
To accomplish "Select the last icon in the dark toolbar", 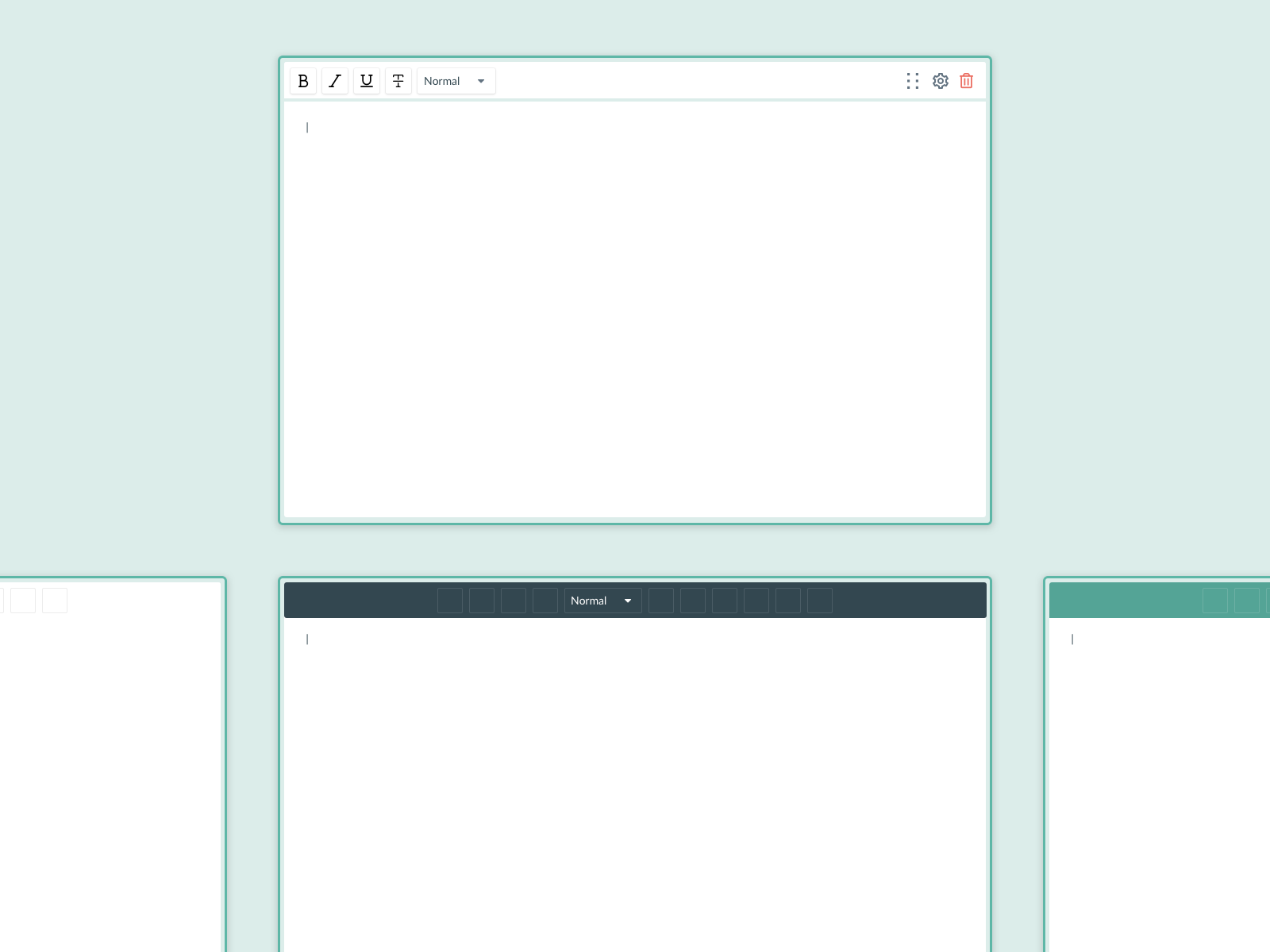I will [819, 601].
